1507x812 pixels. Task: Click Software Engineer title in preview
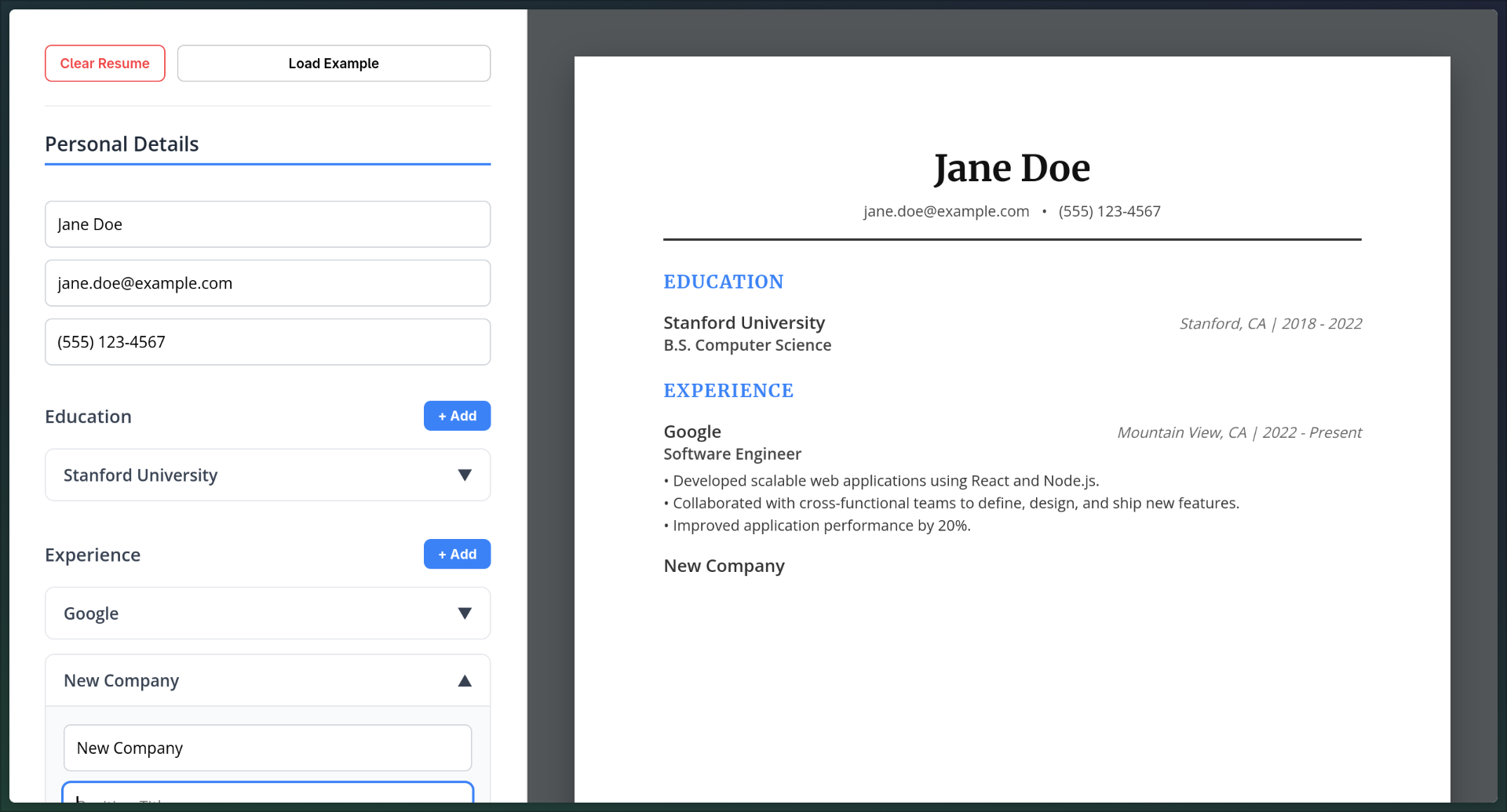coord(732,454)
